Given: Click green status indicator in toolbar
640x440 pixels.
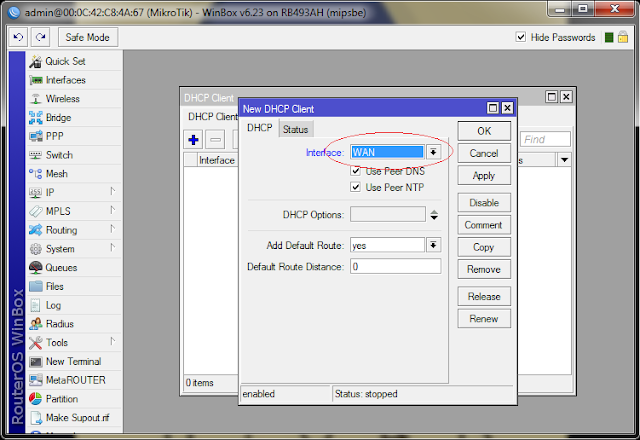Looking at the screenshot, I should [x=609, y=38].
